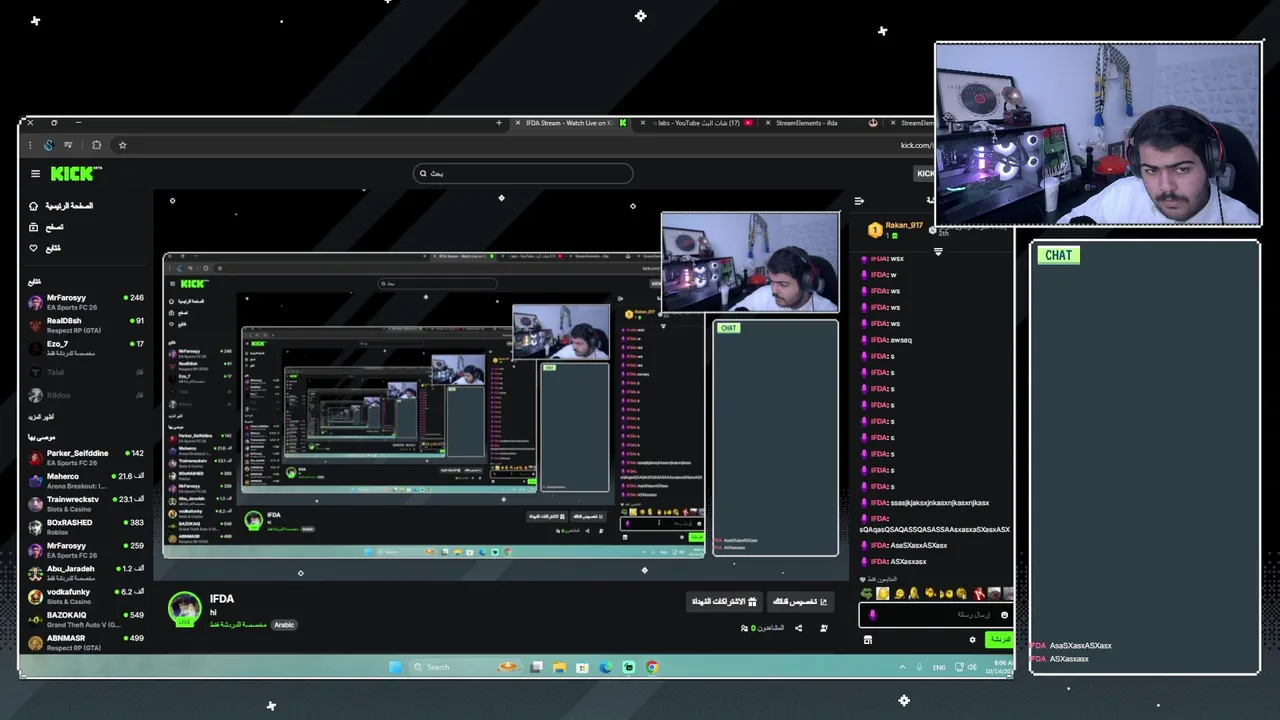Open Task View on the taskbar
This screenshot has height=720, width=1280.
(x=537, y=667)
